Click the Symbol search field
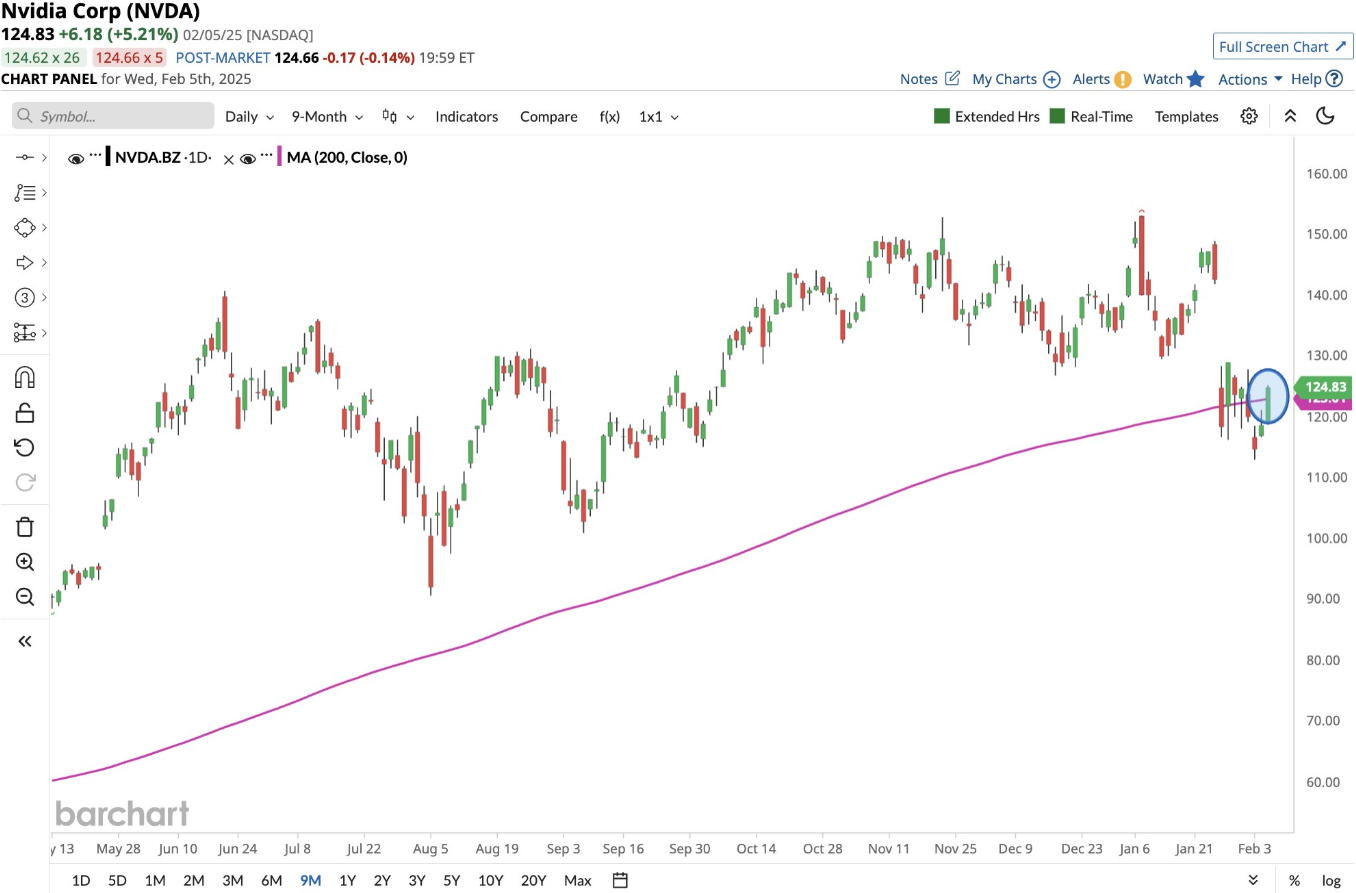 pyautogui.click(x=113, y=116)
